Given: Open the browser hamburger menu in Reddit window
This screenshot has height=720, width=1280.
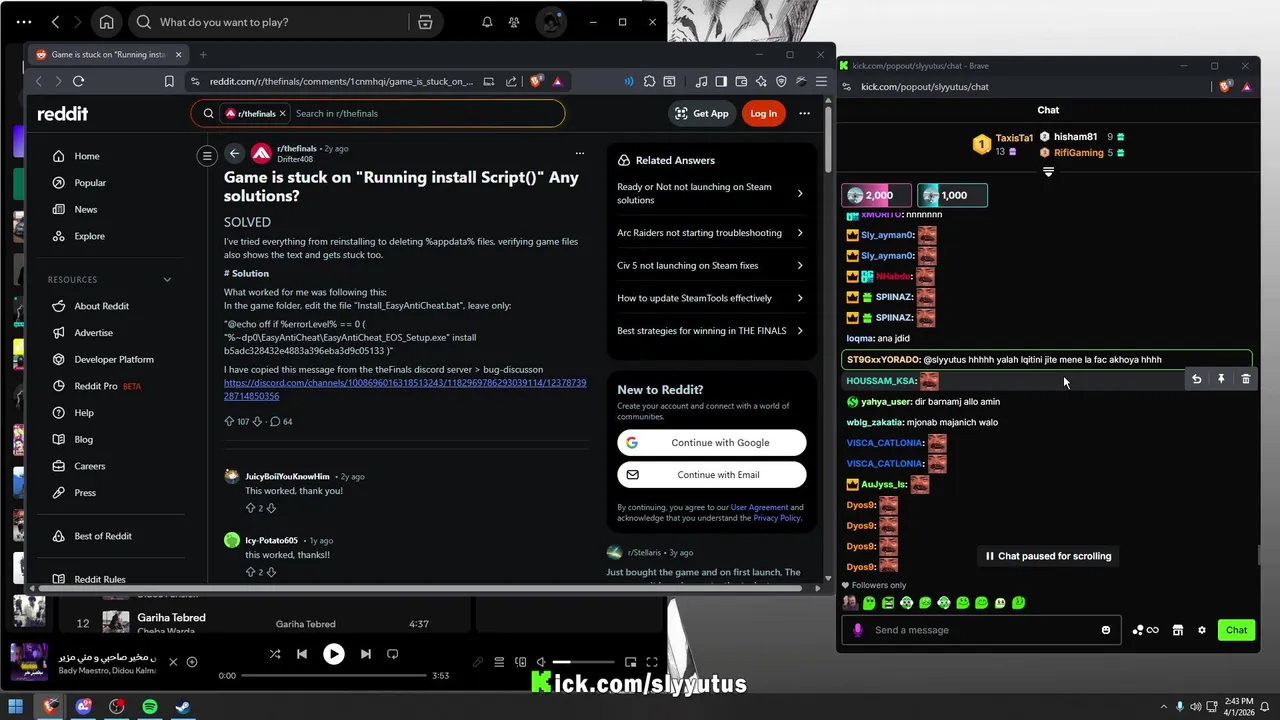Looking at the screenshot, I should point(819,82).
